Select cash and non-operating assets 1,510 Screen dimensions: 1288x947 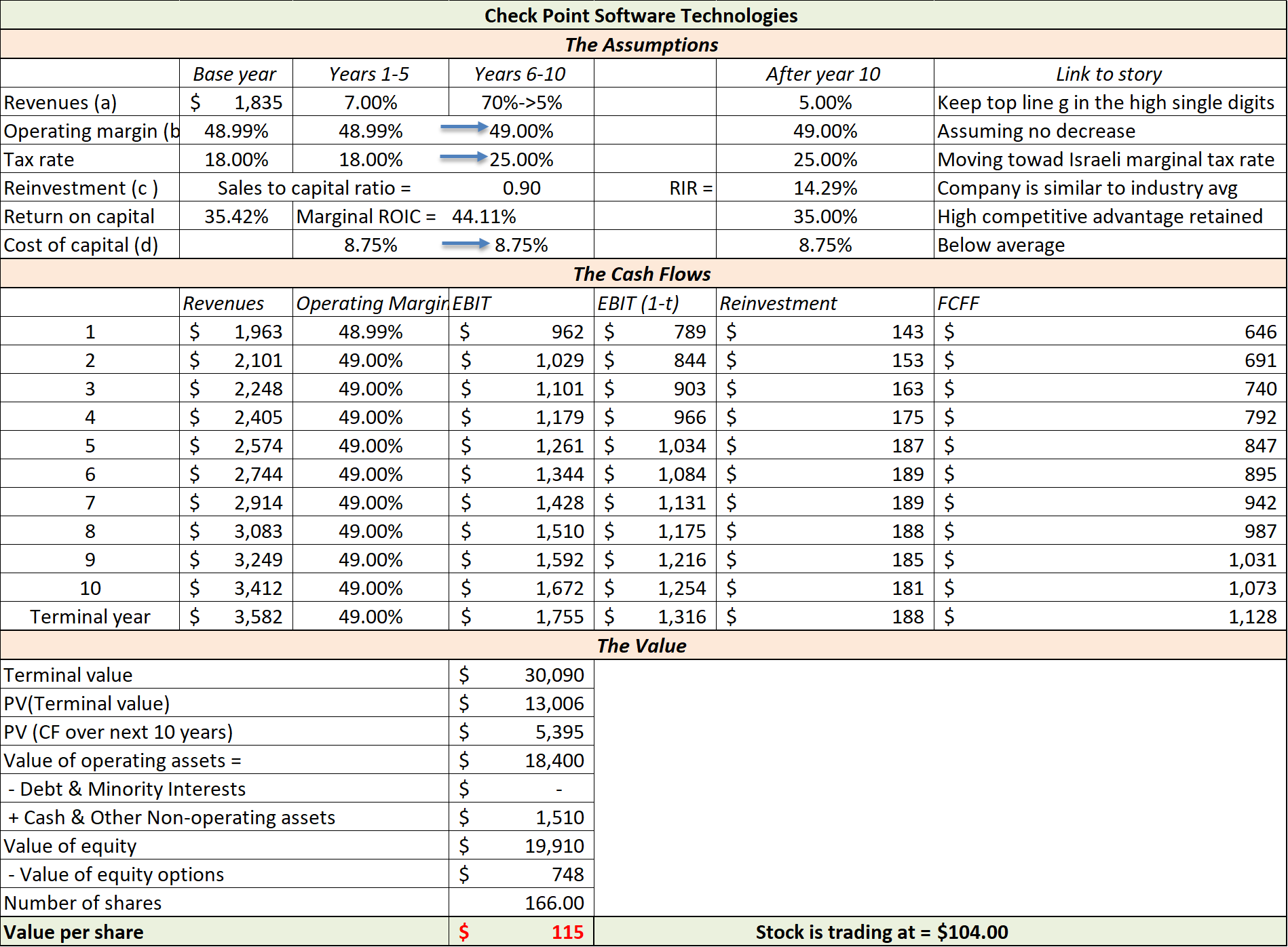pos(560,817)
